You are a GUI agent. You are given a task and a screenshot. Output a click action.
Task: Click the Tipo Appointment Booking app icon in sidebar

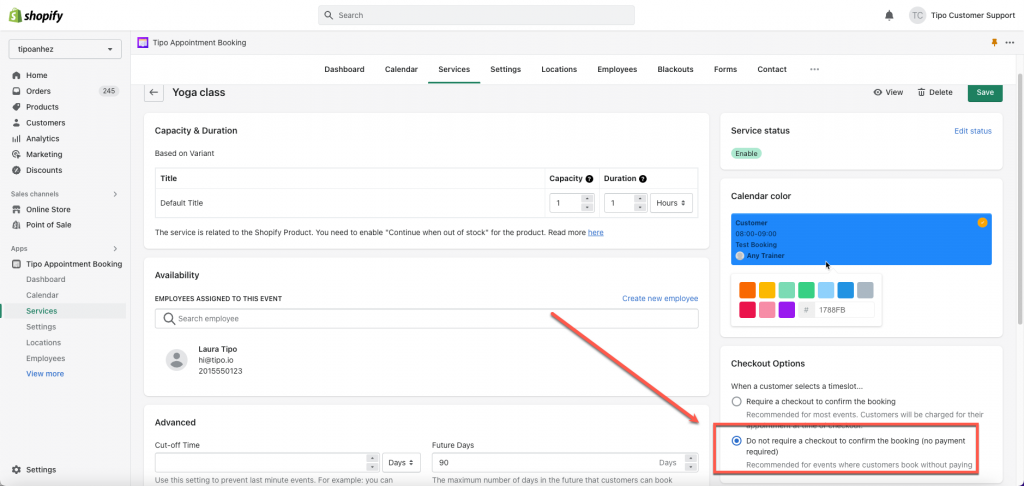click(x=16, y=264)
